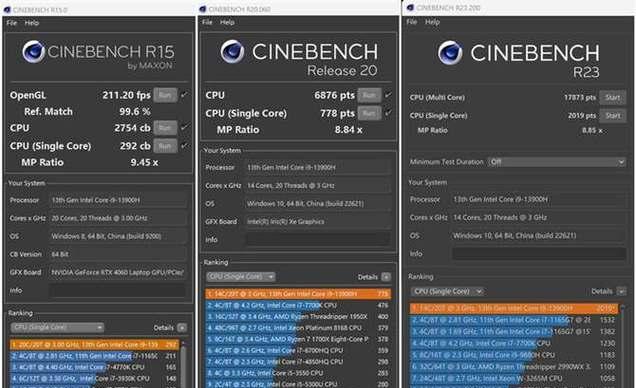Open ranking type dropdown in R23
This screenshot has width=636, height=388.
[x=447, y=291]
